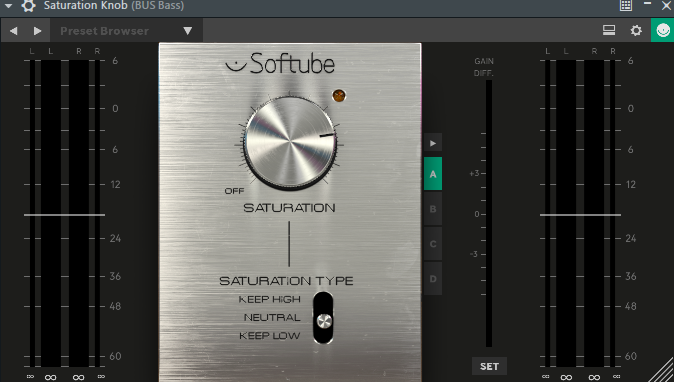Expand the A/B copy arrow above slot A

(433, 143)
